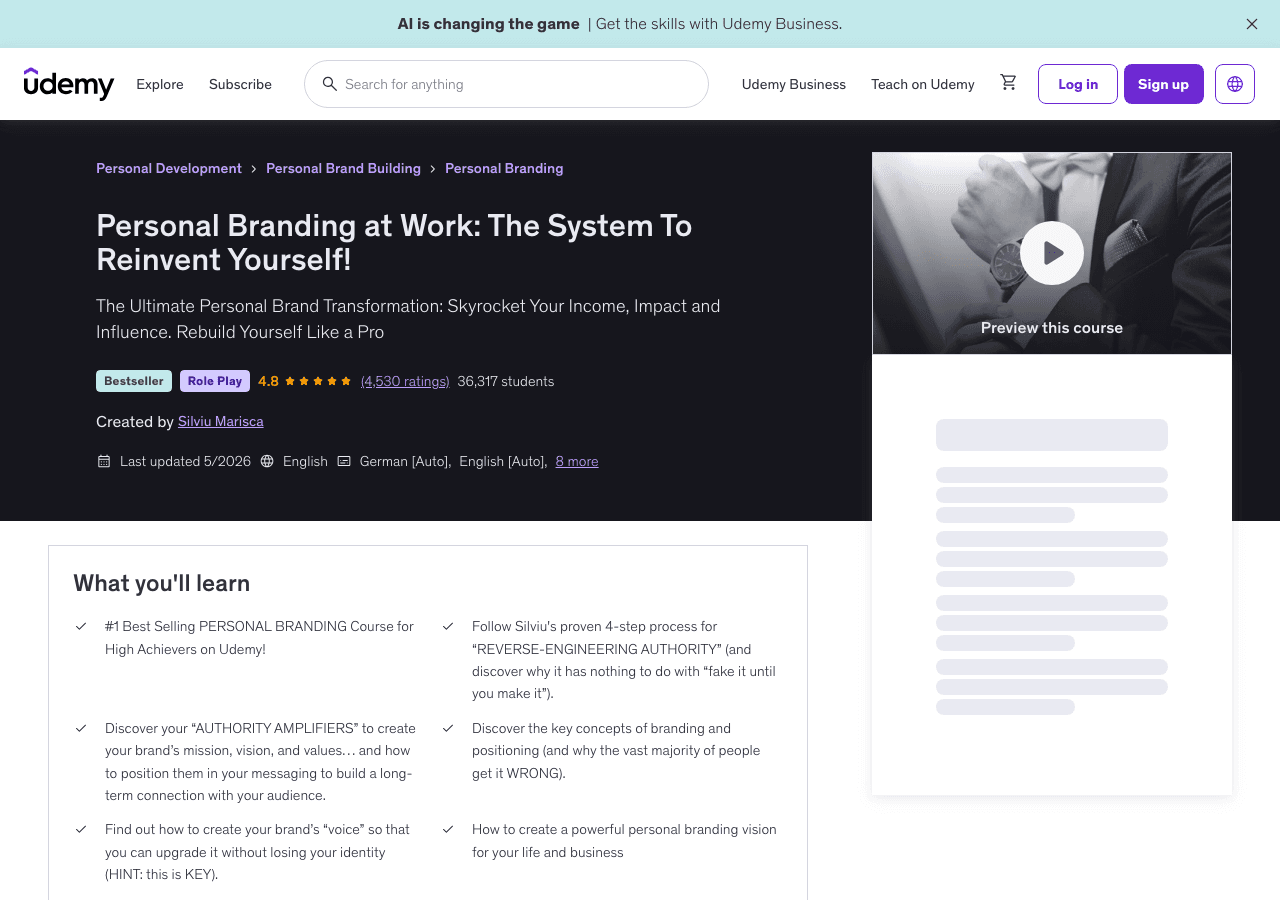The image size is (1280, 900).
Task: Click the star rating icons
Action: [318, 381]
